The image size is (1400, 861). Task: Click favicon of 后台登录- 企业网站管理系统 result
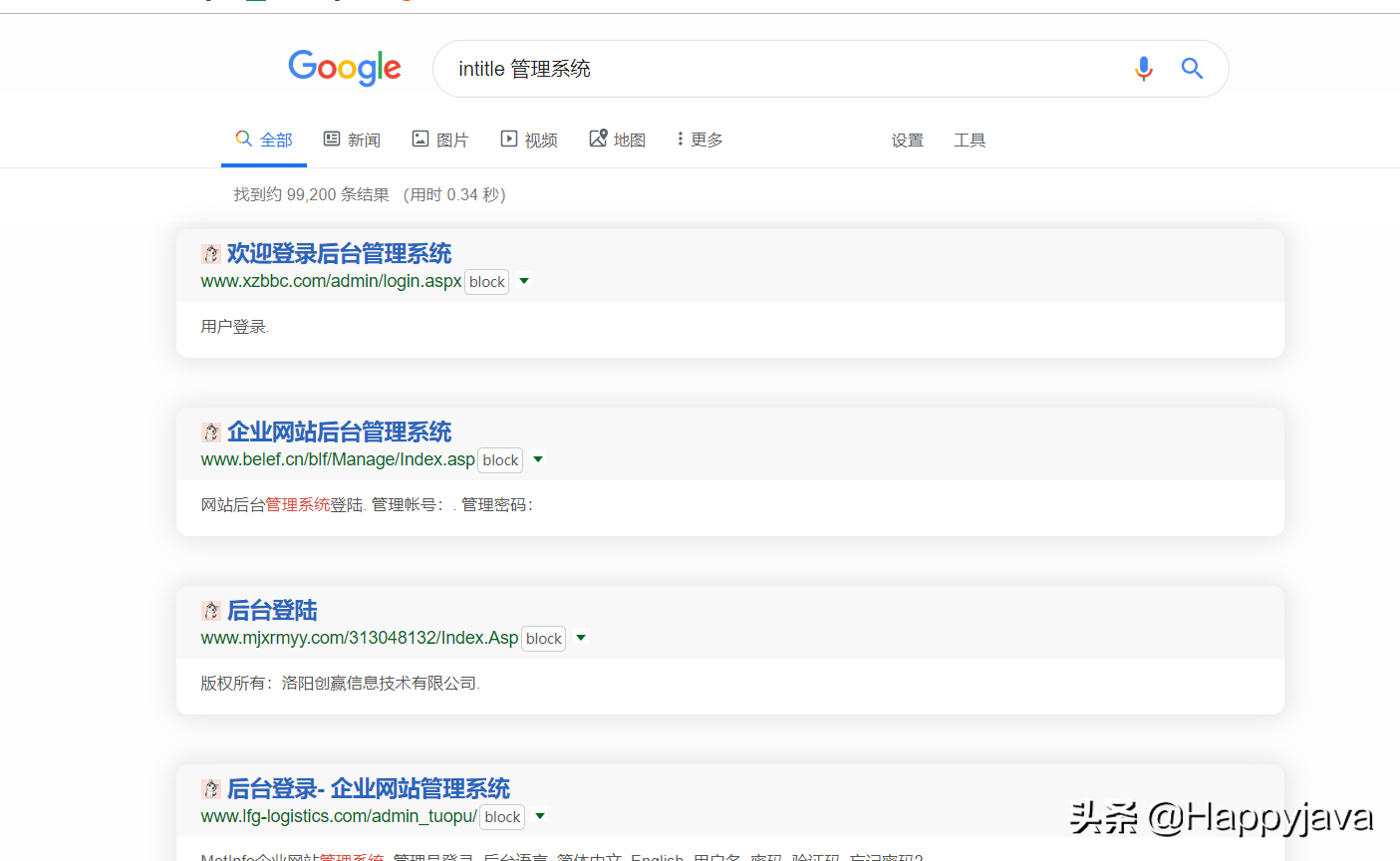click(210, 789)
